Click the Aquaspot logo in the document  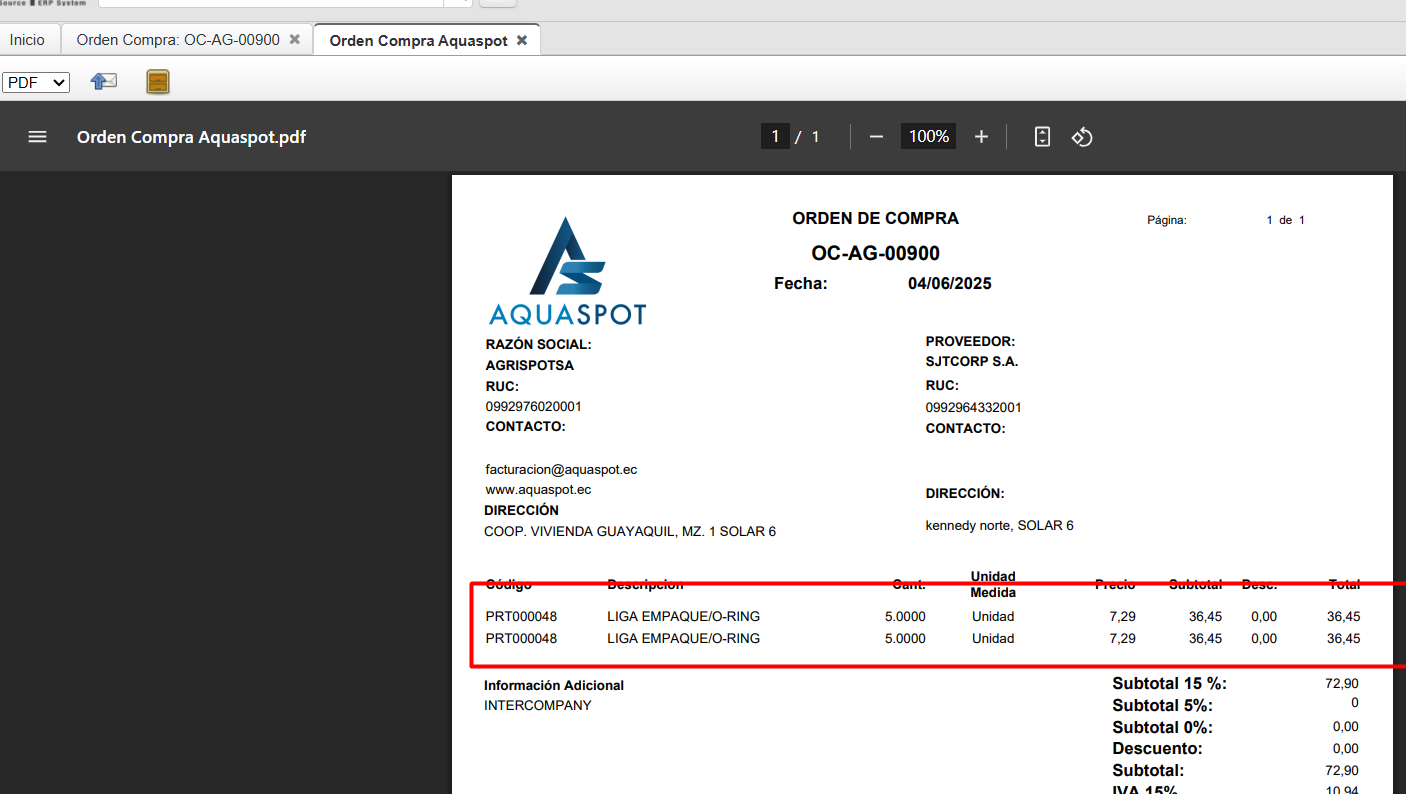[x=567, y=272]
